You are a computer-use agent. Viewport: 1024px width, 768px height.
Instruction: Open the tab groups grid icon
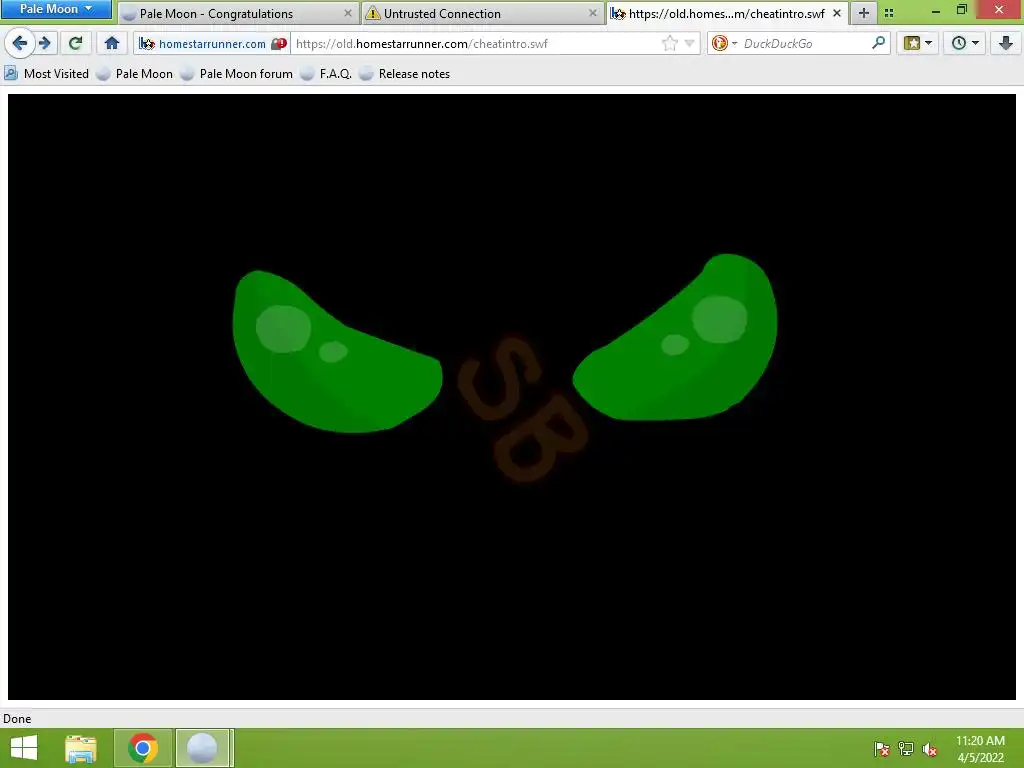[x=889, y=13]
